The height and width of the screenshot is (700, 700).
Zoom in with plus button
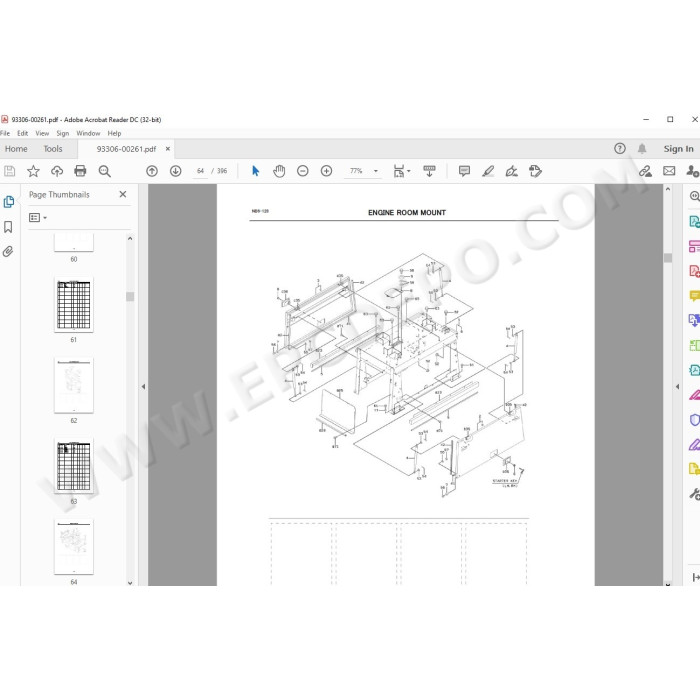pyautogui.click(x=326, y=171)
